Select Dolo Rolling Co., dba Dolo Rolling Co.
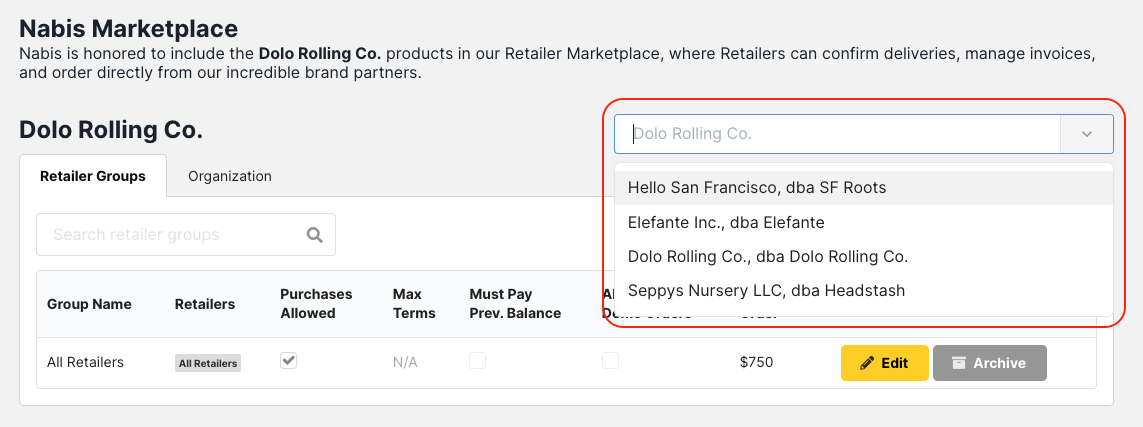The image size is (1143, 427). pos(768,256)
